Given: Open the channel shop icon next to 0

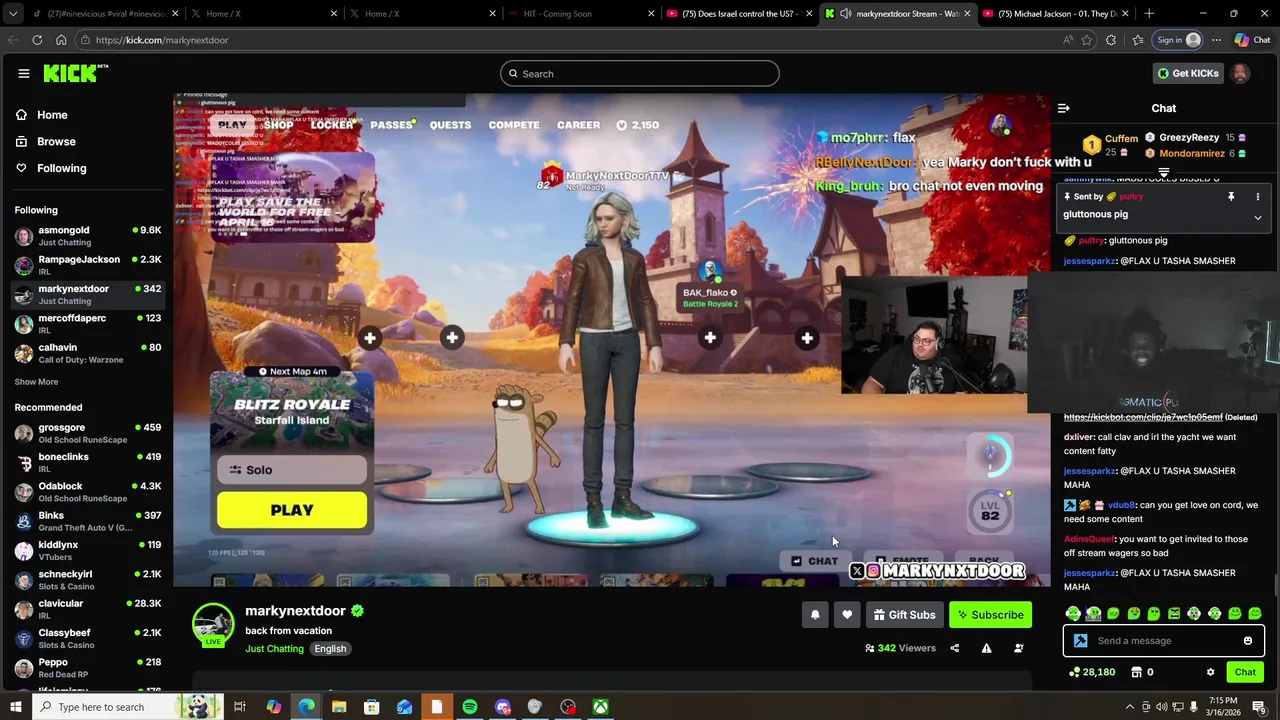Looking at the screenshot, I should pyautogui.click(x=1136, y=672).
